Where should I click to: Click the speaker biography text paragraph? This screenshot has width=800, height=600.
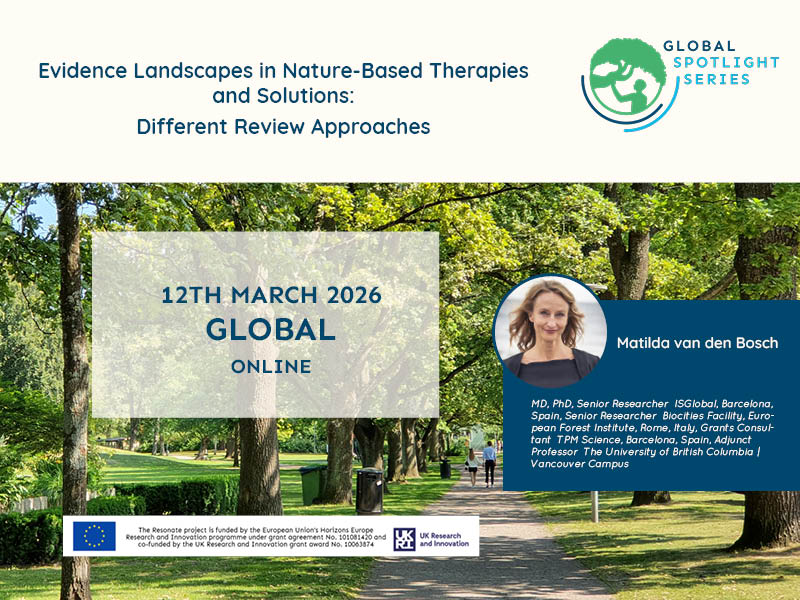point(651,433)
